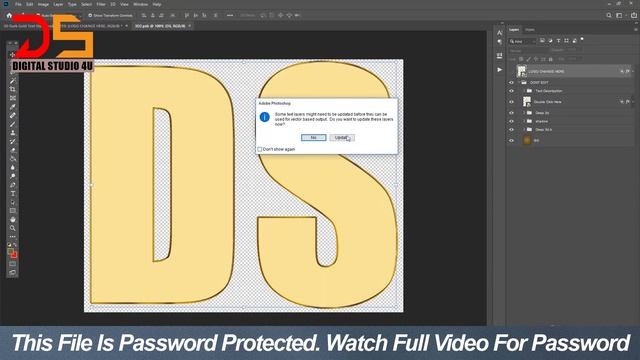Open the workspace switcher icon

(619, 16)
